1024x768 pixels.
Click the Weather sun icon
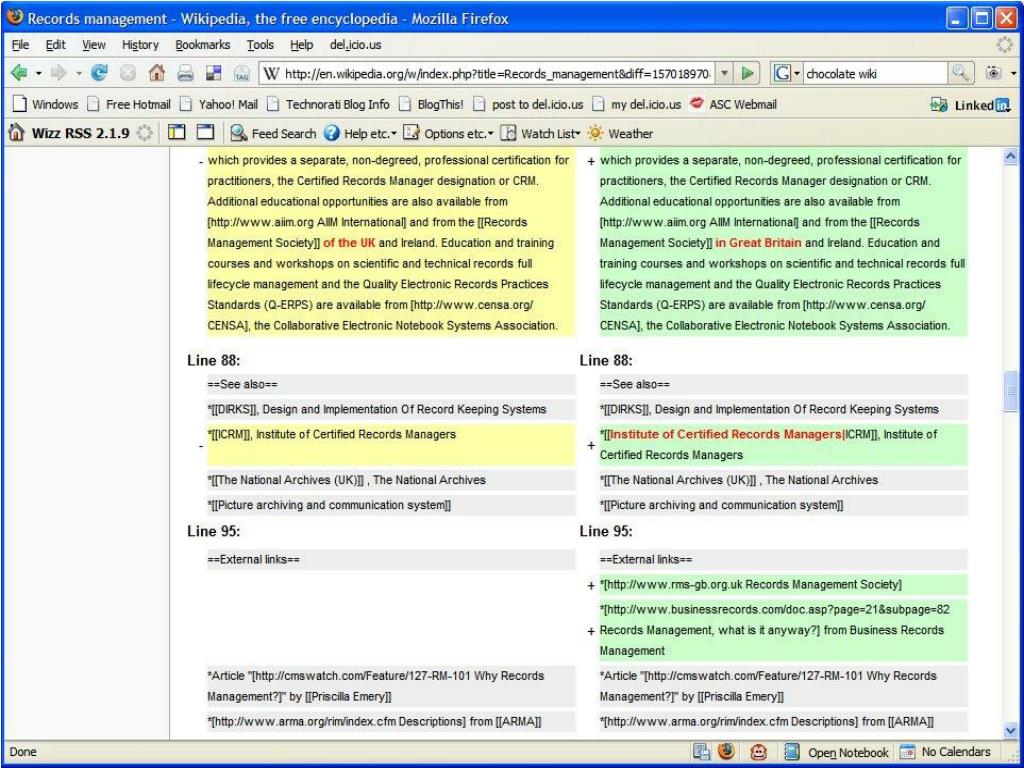tap(595, 133)
